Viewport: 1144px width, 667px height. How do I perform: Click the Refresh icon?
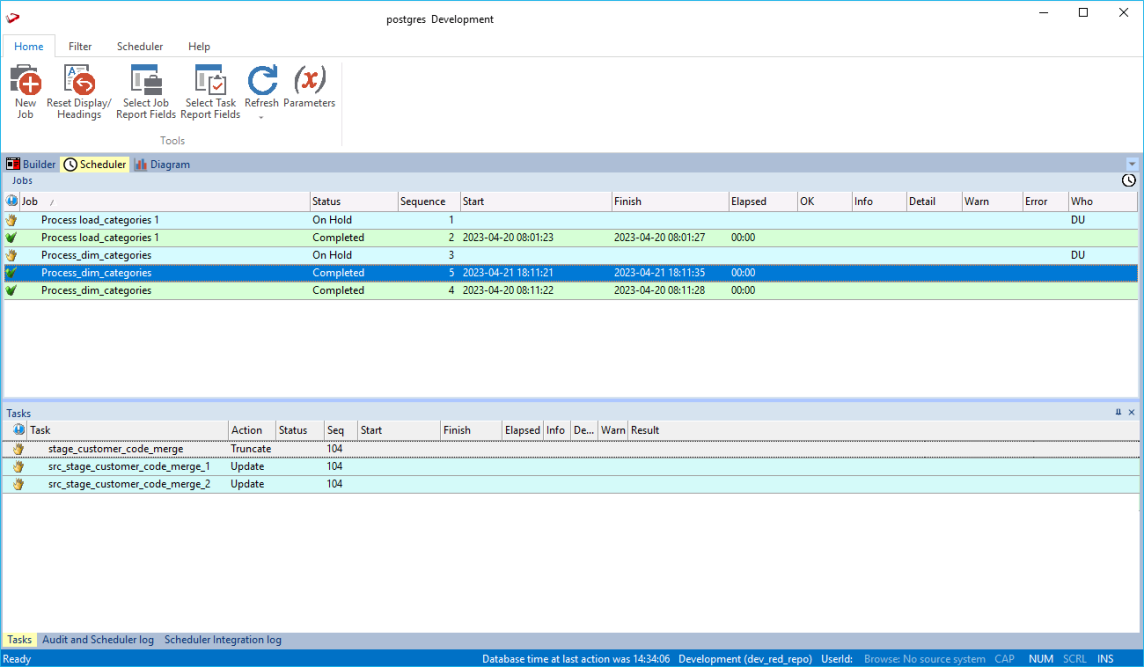click(x=262, y=81)
